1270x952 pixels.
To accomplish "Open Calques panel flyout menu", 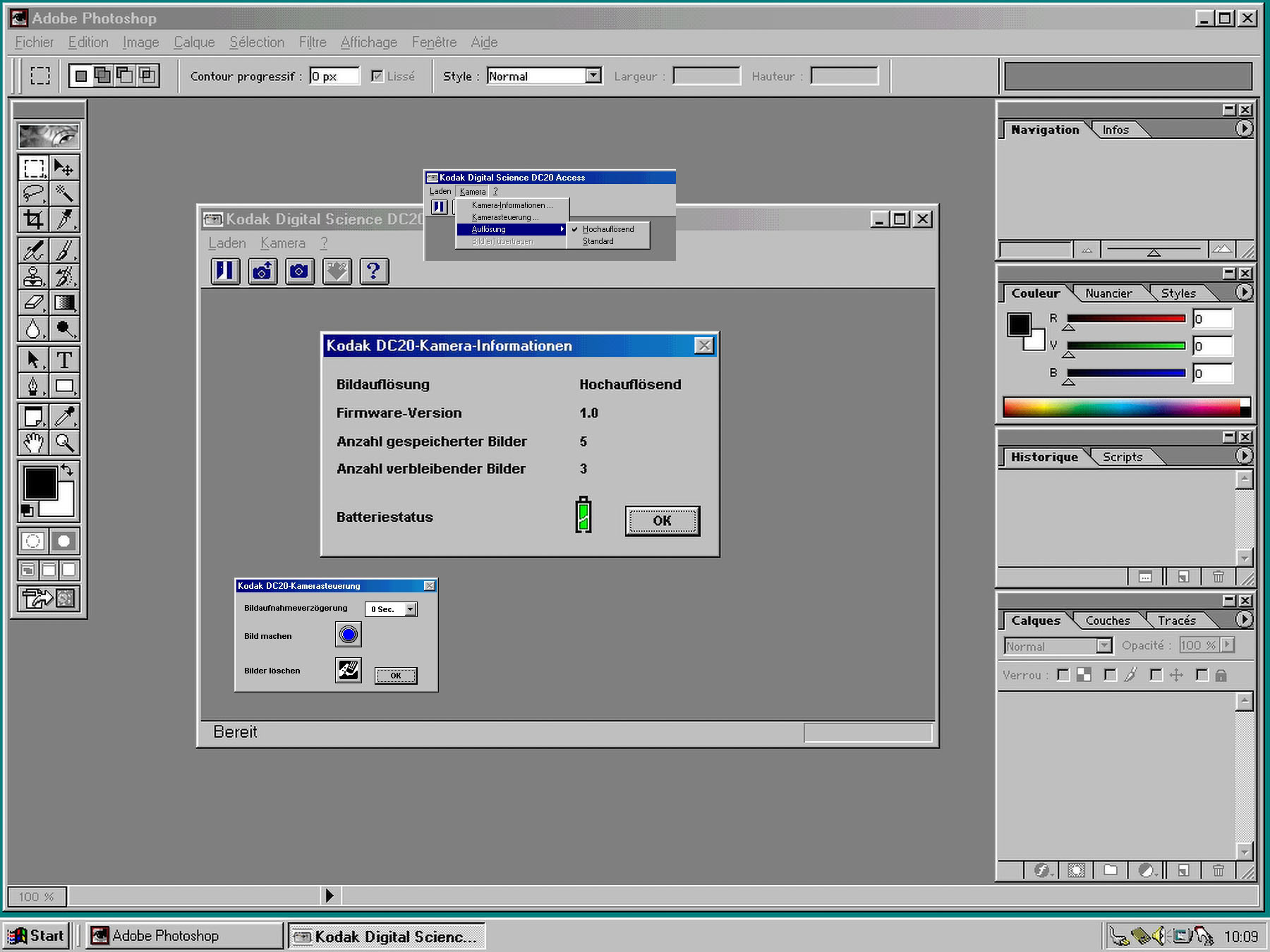I will (x=1244, y=620).
